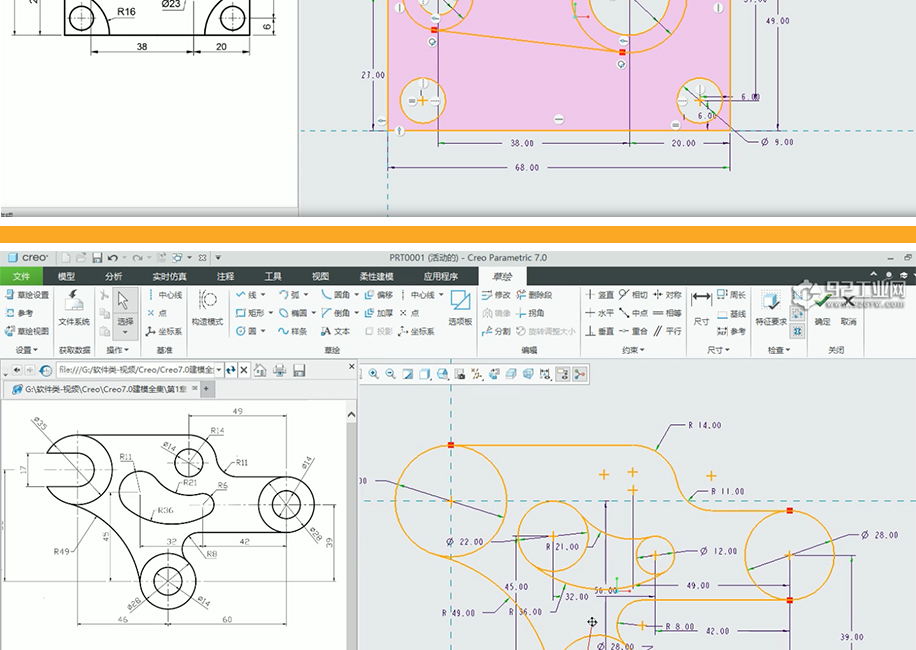Toggle Construction Mode (构造模式)
The image size is (916, 650).
207,308
